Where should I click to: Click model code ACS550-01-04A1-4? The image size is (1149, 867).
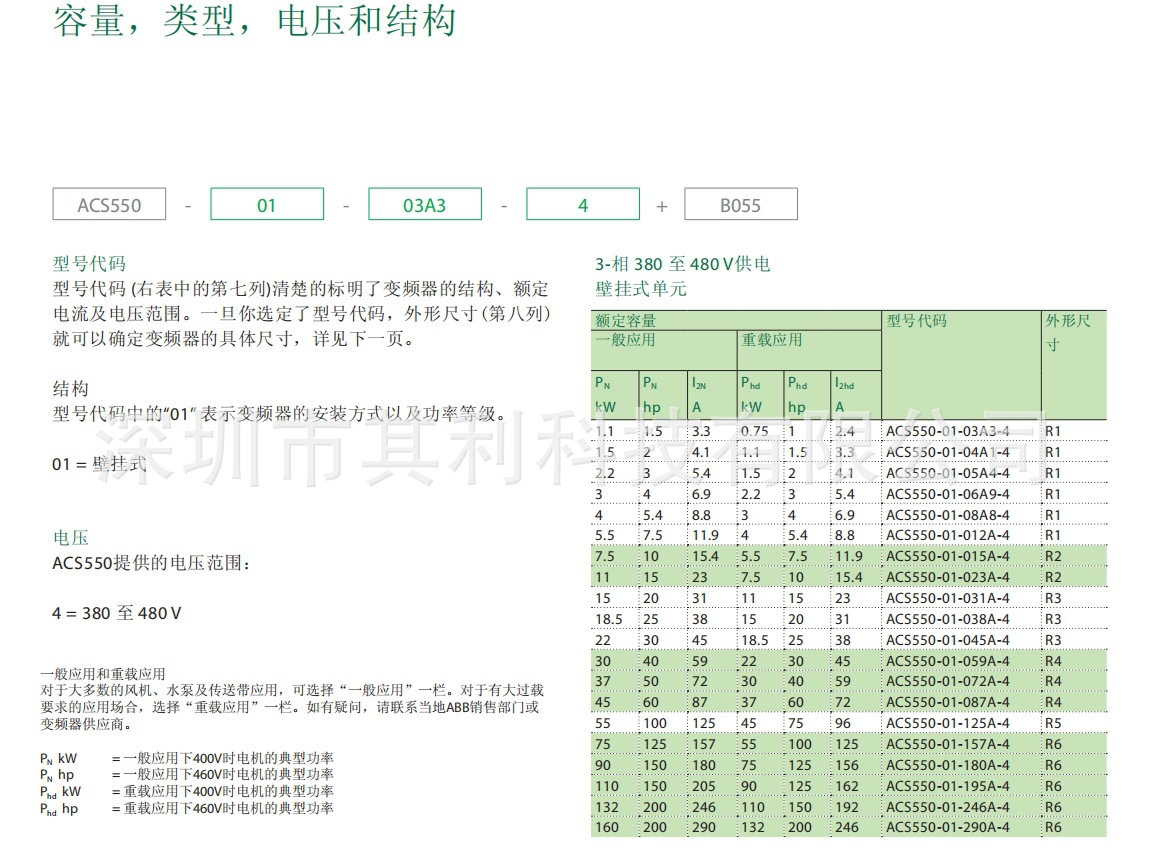(947, 452)
